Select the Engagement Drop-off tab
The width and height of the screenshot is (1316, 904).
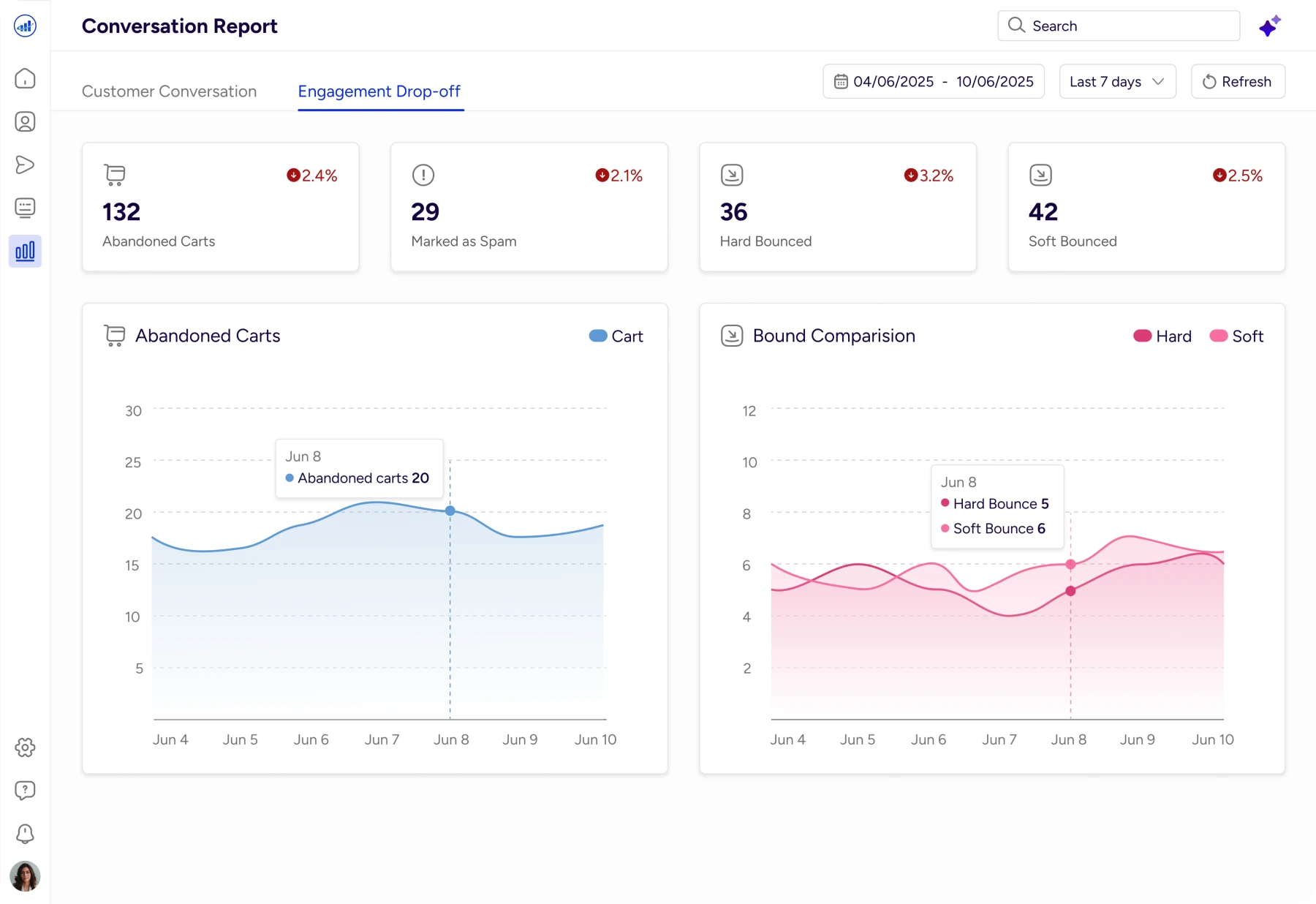[x=379, y=91]
